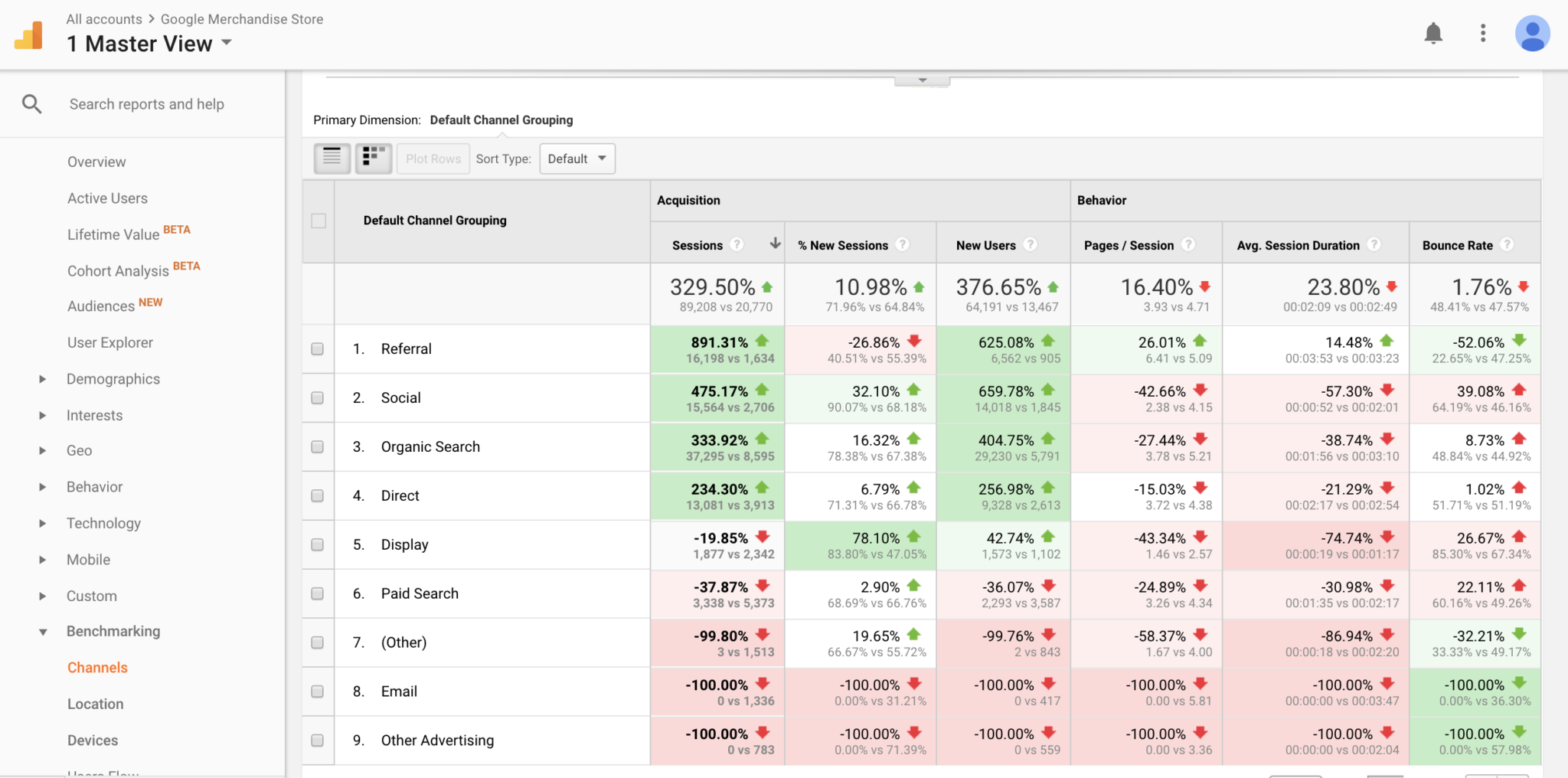This screenshot has width=1568, height=778.
Task: Click the help icon next to Avg. Session Duration
Action: pyautogui.click(x=1374, y=244)
